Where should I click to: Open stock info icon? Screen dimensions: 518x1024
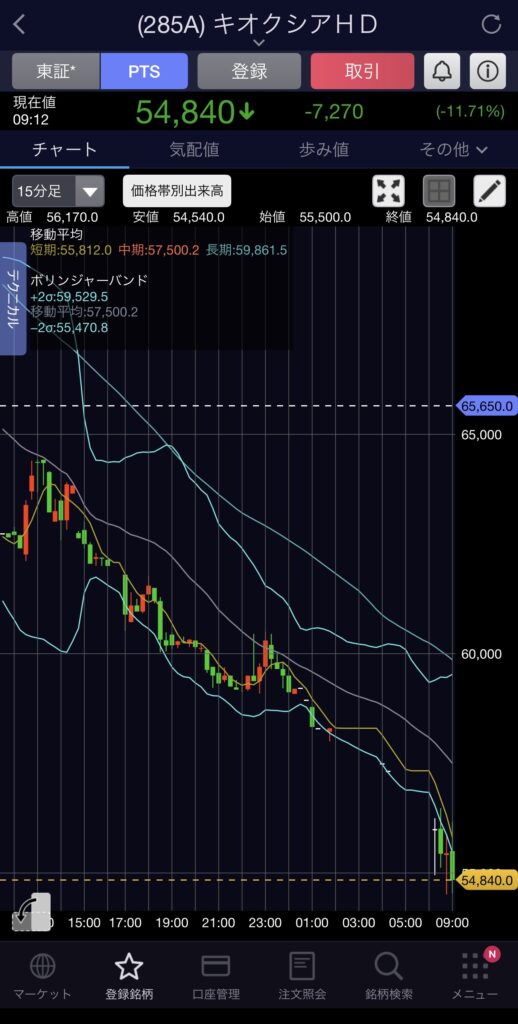487,71
